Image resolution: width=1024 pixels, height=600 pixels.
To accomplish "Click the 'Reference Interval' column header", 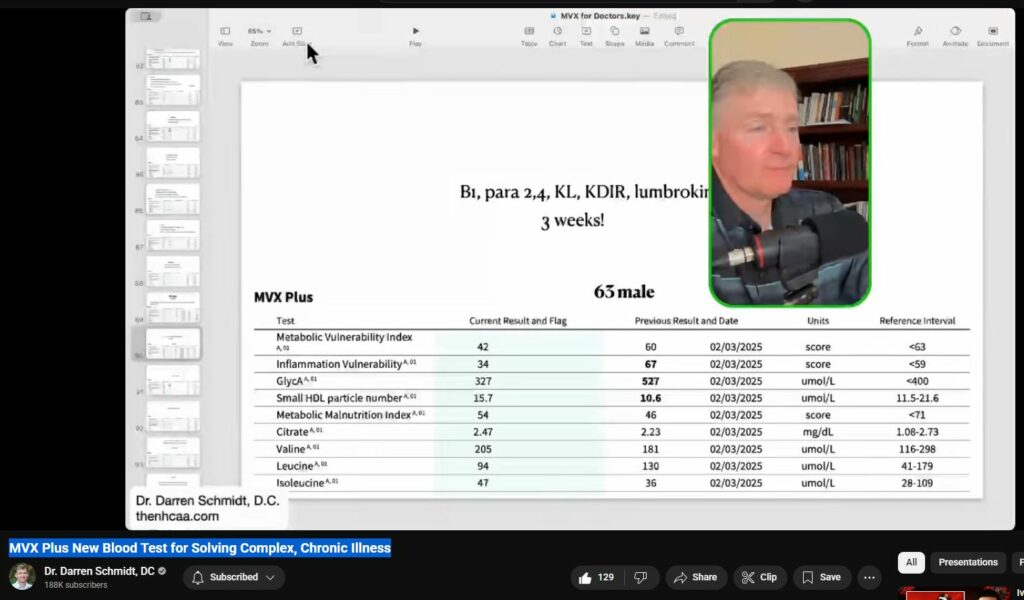I will (917, 321).
